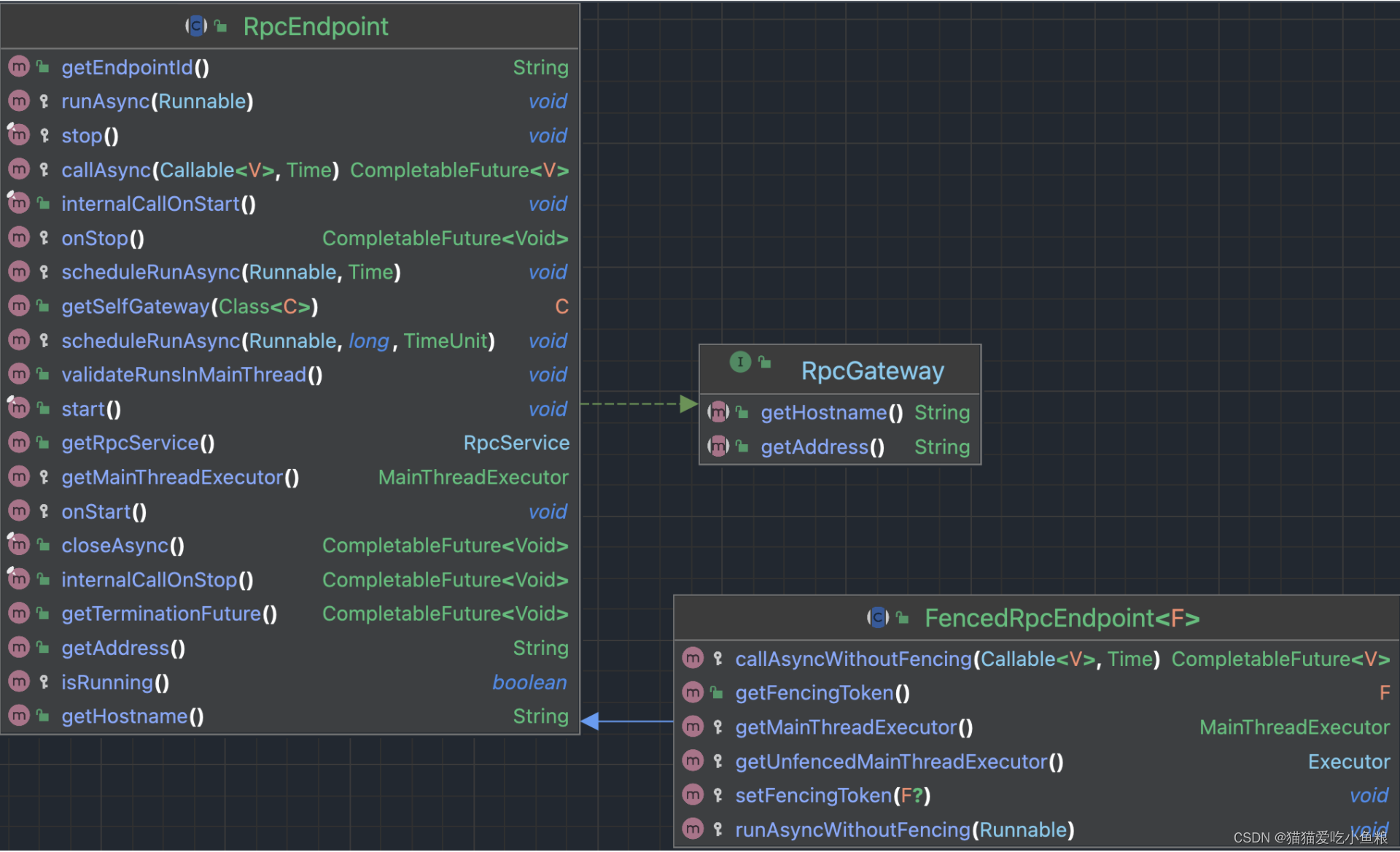The height and width of the screenshot is (852, 1400).
Task: Select setFencingToken(F?) method name
Action: tap(833, 795)
